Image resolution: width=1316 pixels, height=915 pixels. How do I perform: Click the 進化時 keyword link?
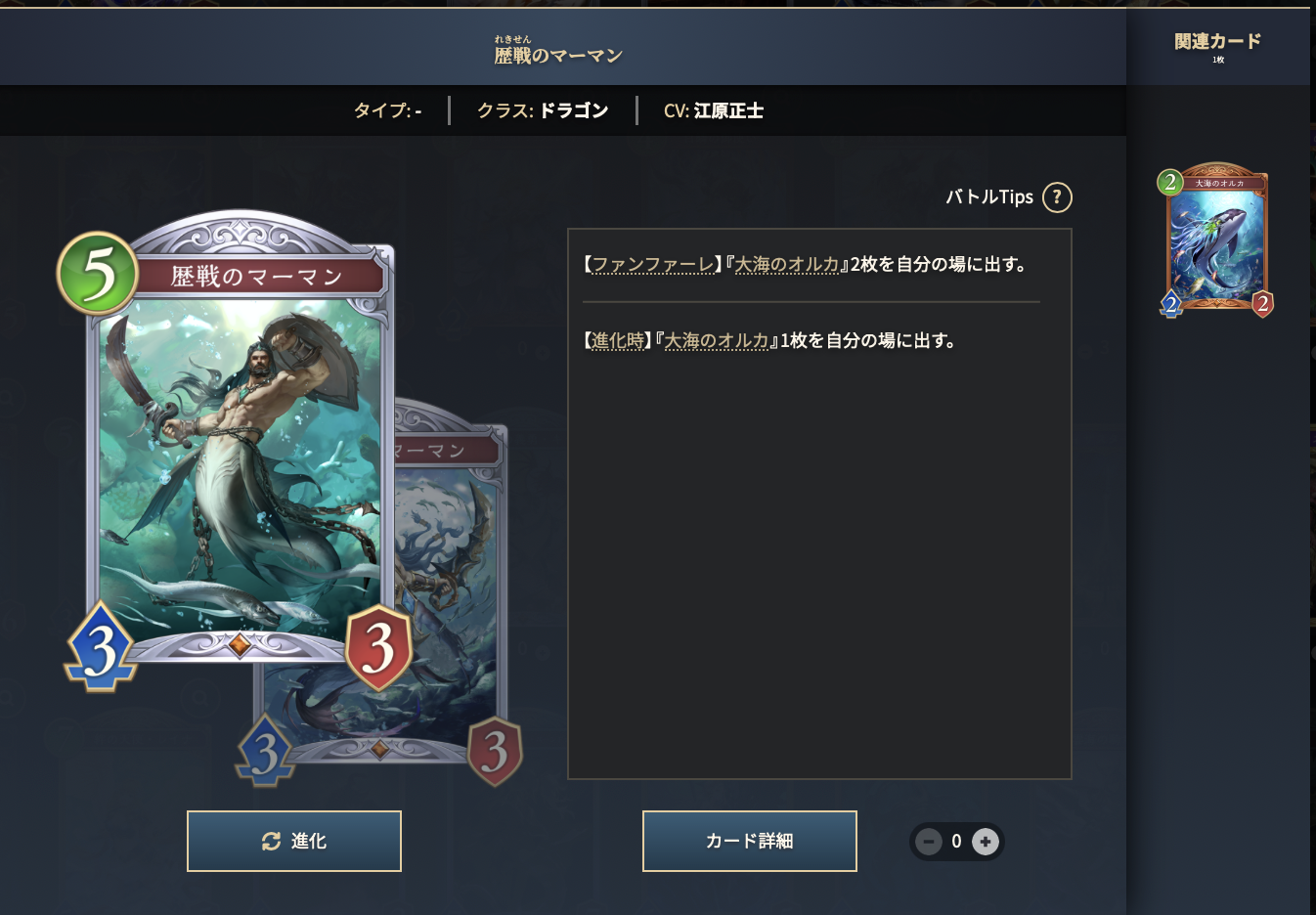click(618, 340)
